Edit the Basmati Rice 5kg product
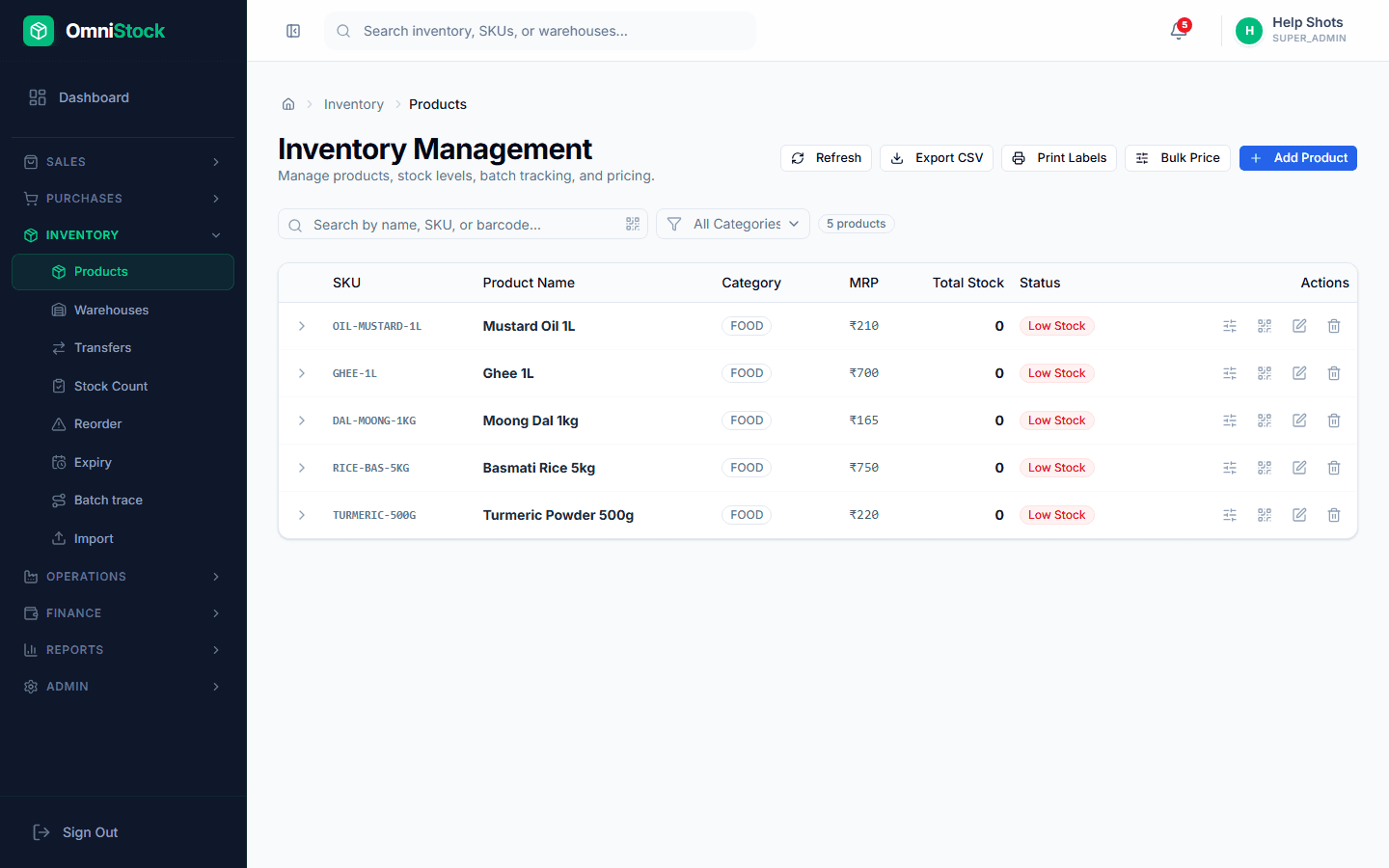 [1299, 468]
